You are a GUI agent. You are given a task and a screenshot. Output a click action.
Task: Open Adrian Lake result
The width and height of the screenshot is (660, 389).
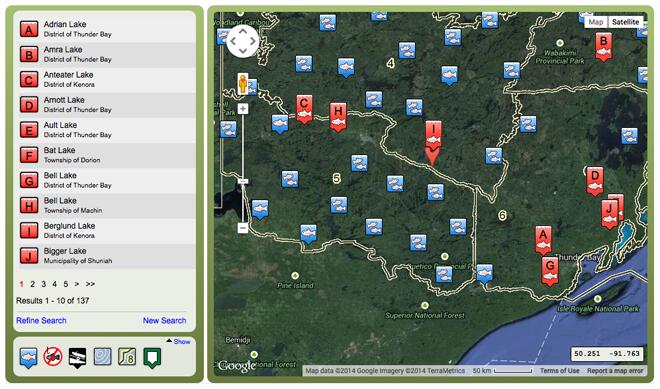(107, 29)
